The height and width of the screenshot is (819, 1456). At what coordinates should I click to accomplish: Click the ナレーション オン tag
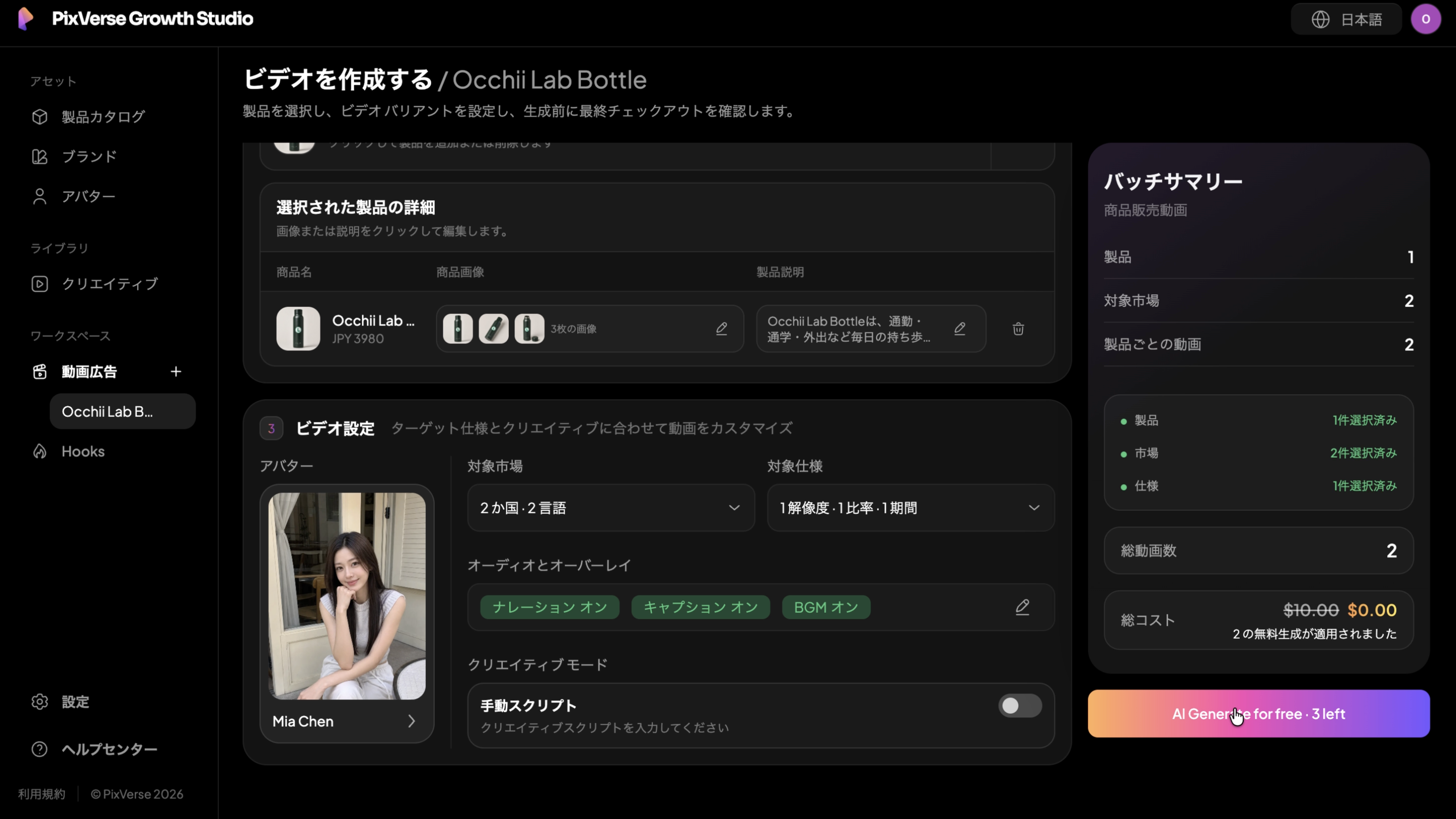coord(549,608)
